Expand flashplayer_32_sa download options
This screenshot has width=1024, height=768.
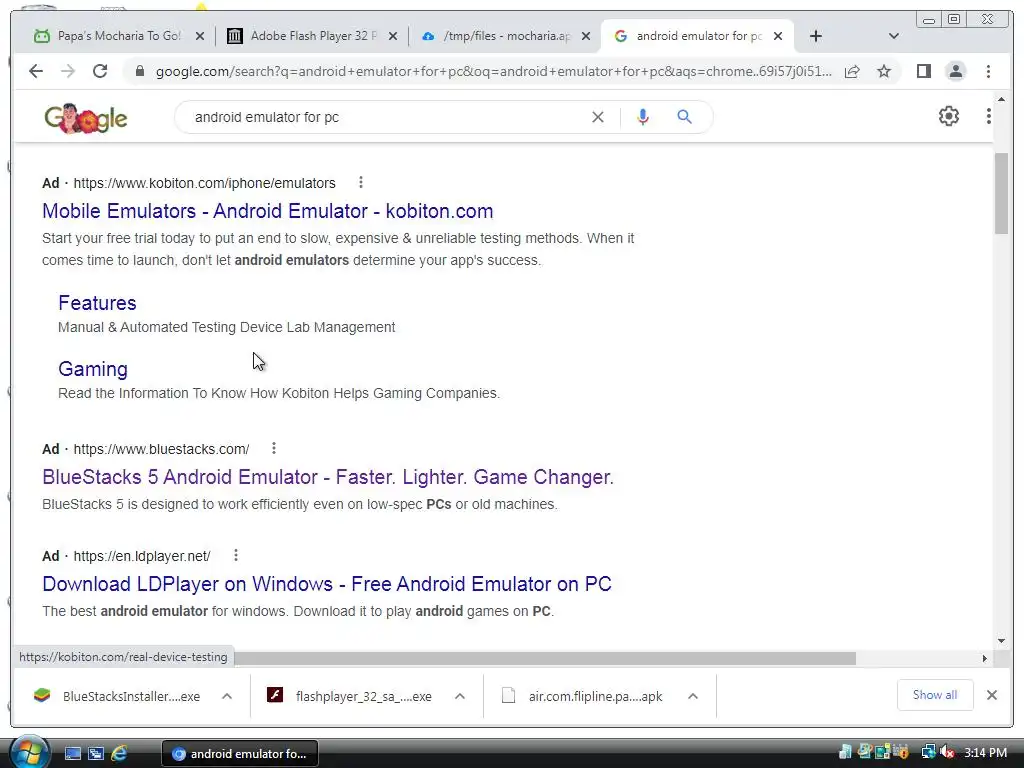coord(460,696)
